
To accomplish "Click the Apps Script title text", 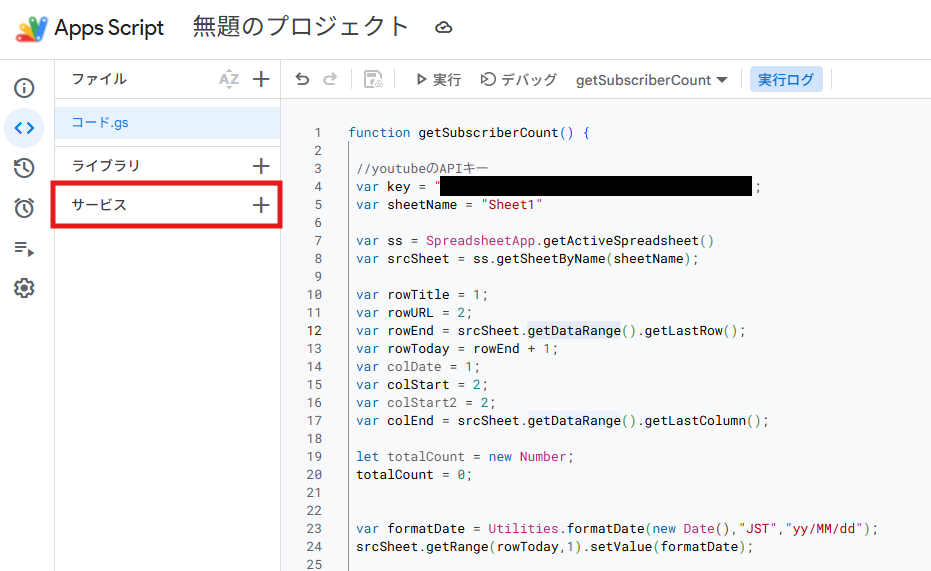I will (x=109, y=28).
